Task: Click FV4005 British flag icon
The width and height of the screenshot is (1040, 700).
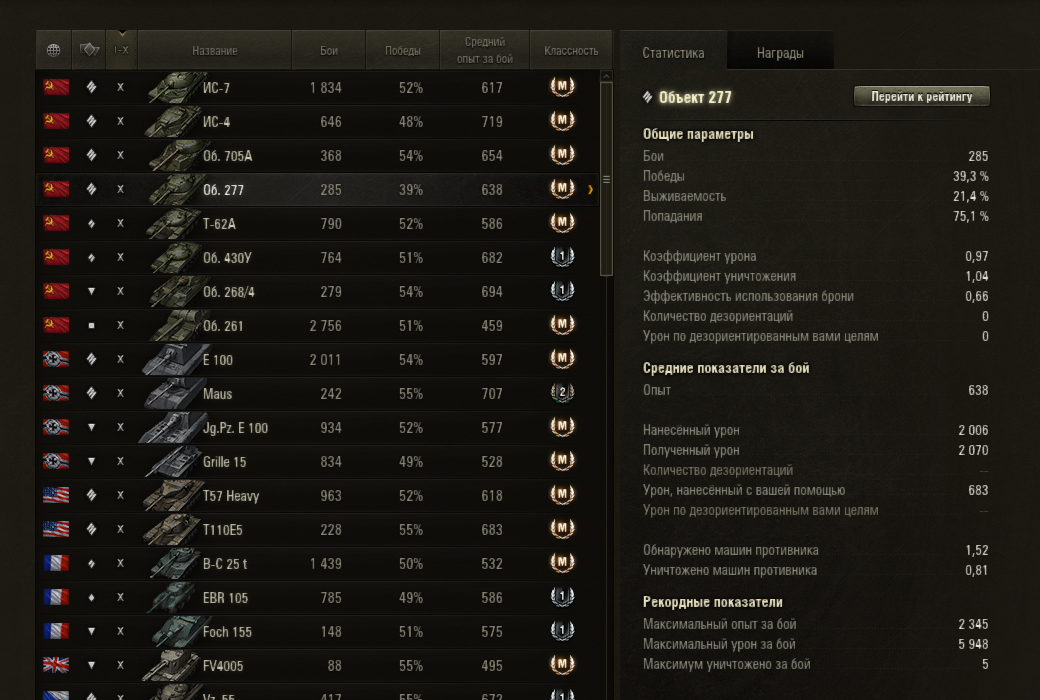Action: [x=56, y=665]
